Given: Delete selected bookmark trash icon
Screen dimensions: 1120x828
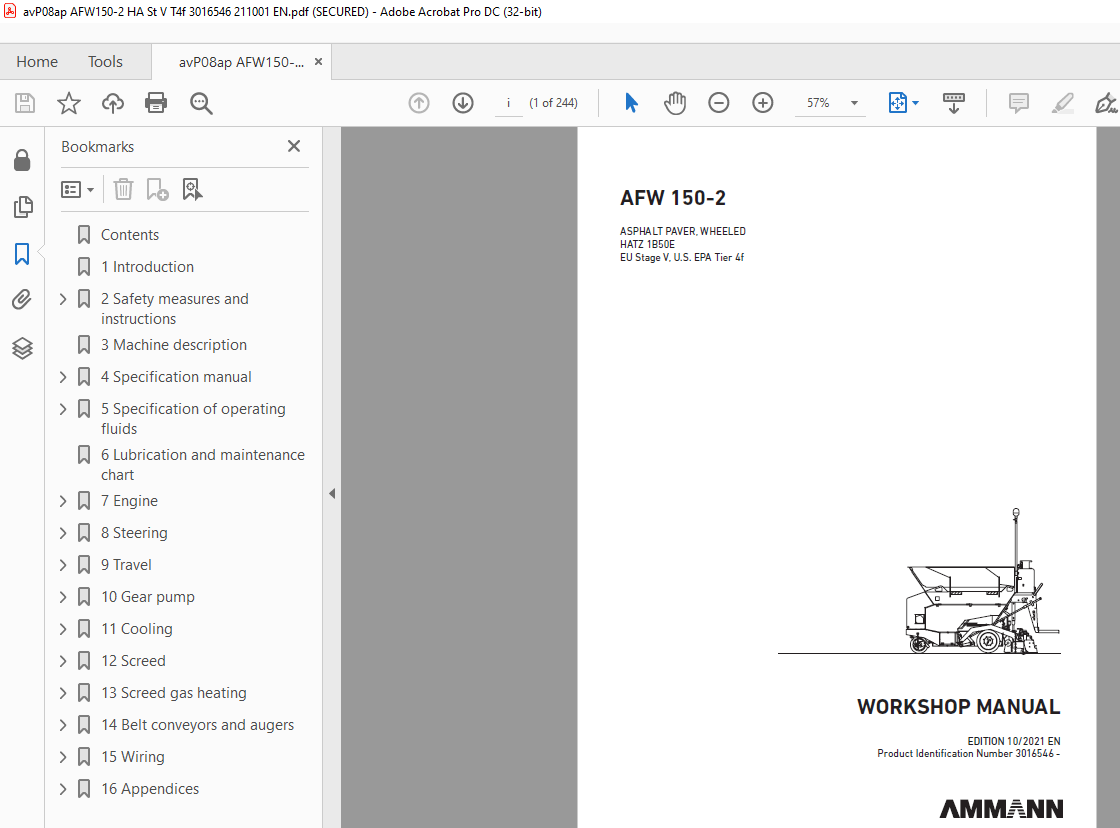Looking at the screenshot, I should 123,189.
